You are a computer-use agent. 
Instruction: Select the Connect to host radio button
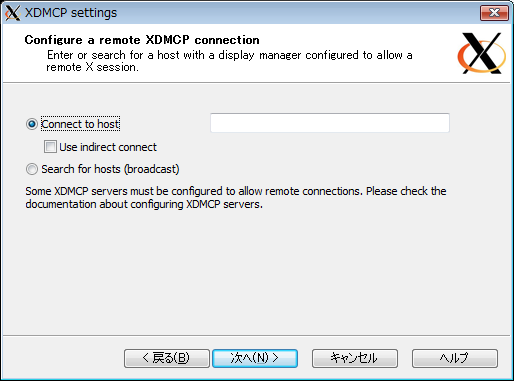(32, 124)
